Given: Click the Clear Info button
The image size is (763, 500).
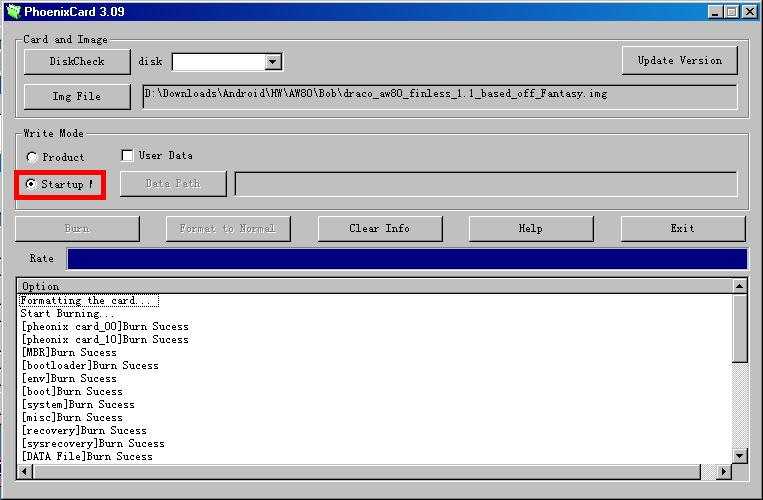Looking at the screenshot, I should 380,229.
